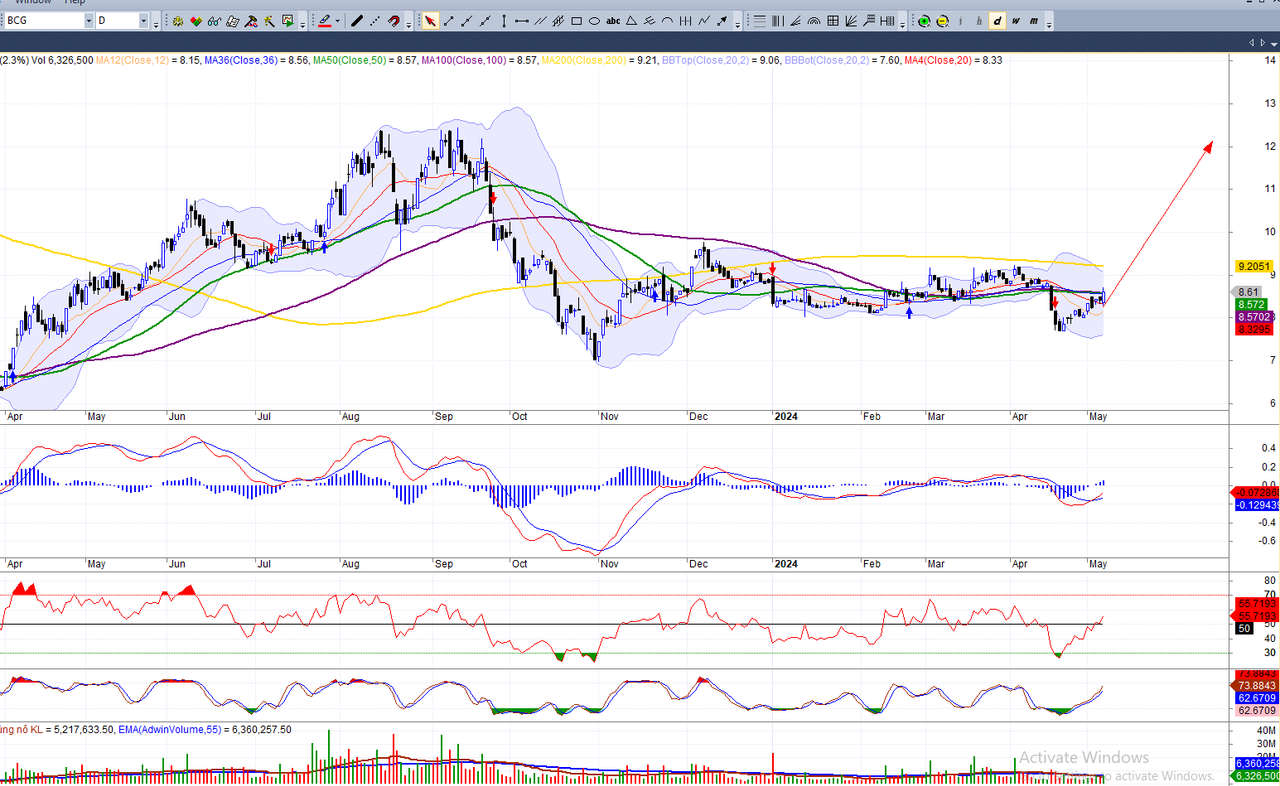Click MA50(Close,50) indicator label
The width and height of the screenshot is (1280, 786).
pyautogui.click(x=350, y=60)
